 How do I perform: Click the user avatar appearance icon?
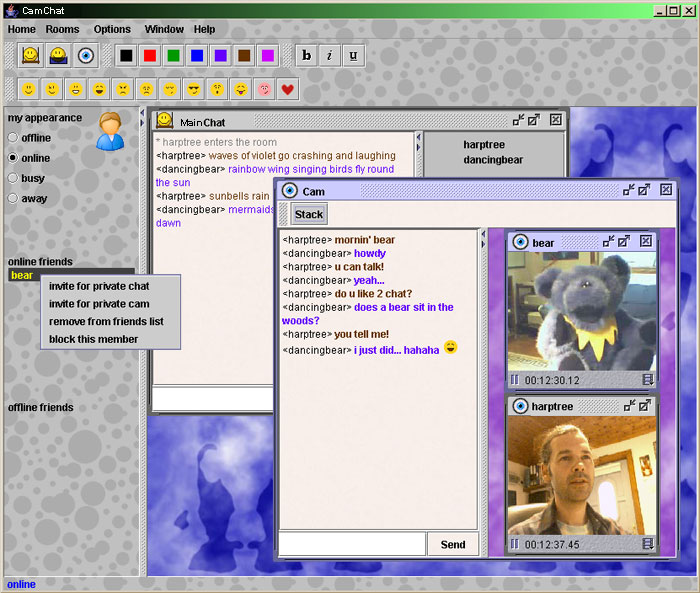(110, 131)
